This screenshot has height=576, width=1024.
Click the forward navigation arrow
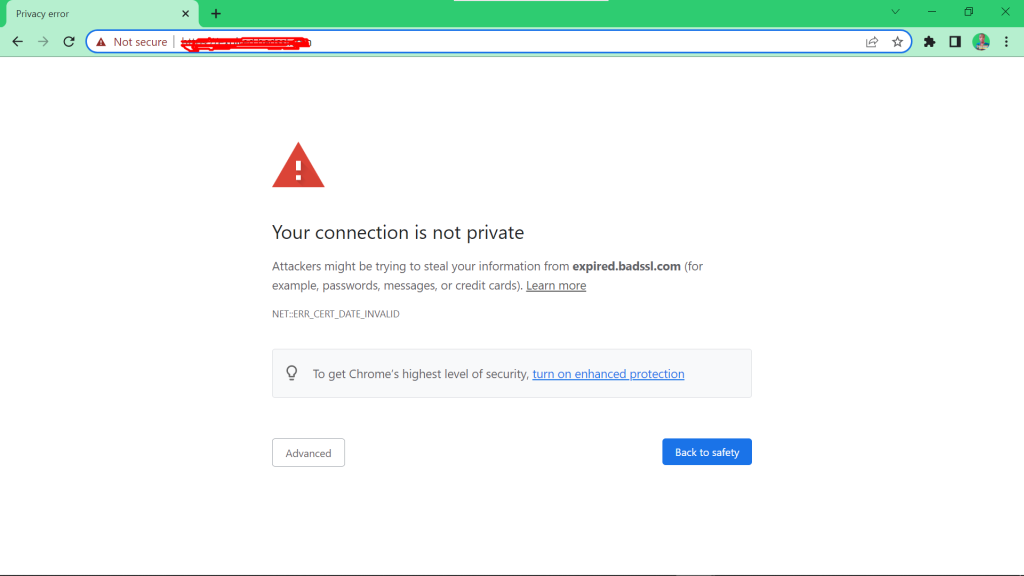coord(43,42)
